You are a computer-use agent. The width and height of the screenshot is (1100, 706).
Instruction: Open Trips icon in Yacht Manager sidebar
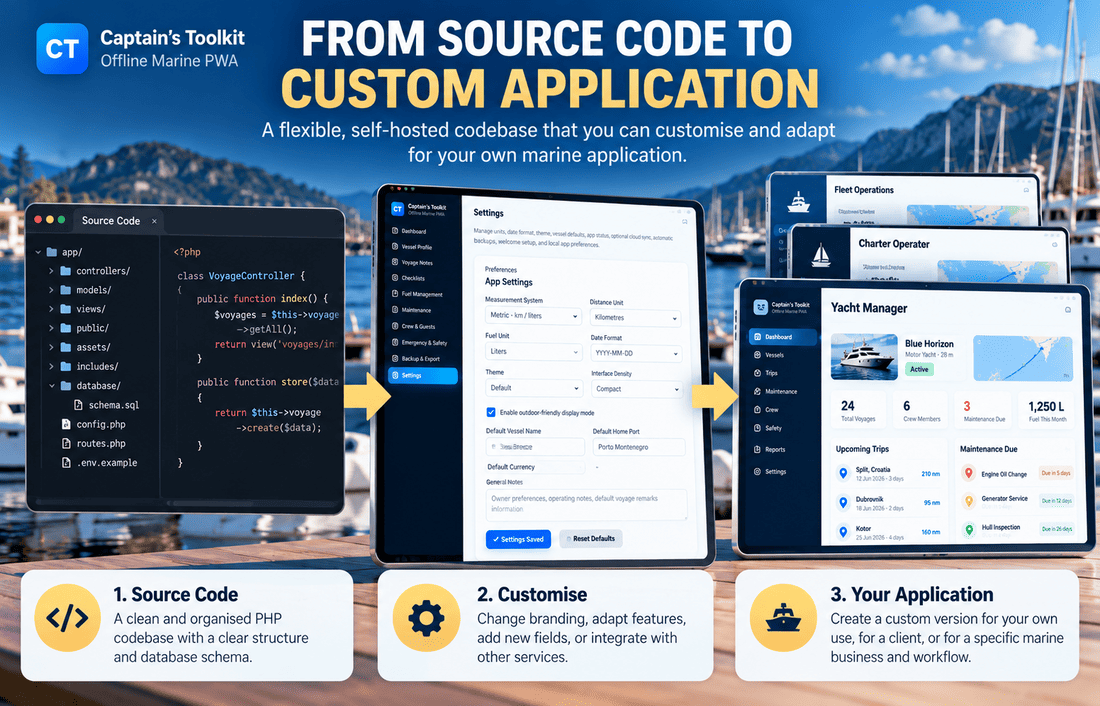(x=758, y=373)
